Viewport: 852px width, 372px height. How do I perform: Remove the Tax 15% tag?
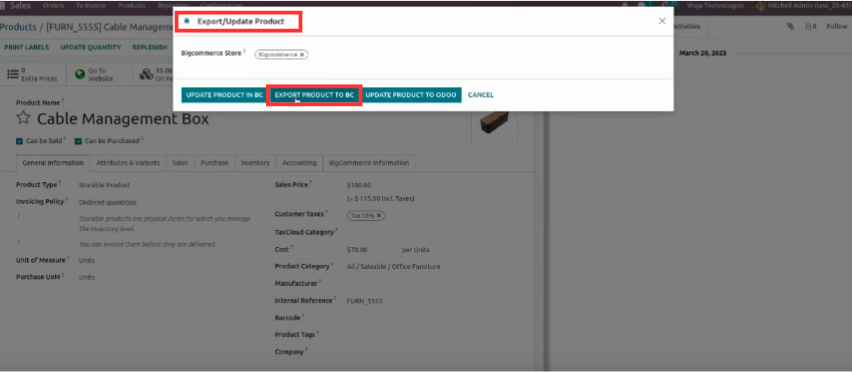click(x=379, y=216)
